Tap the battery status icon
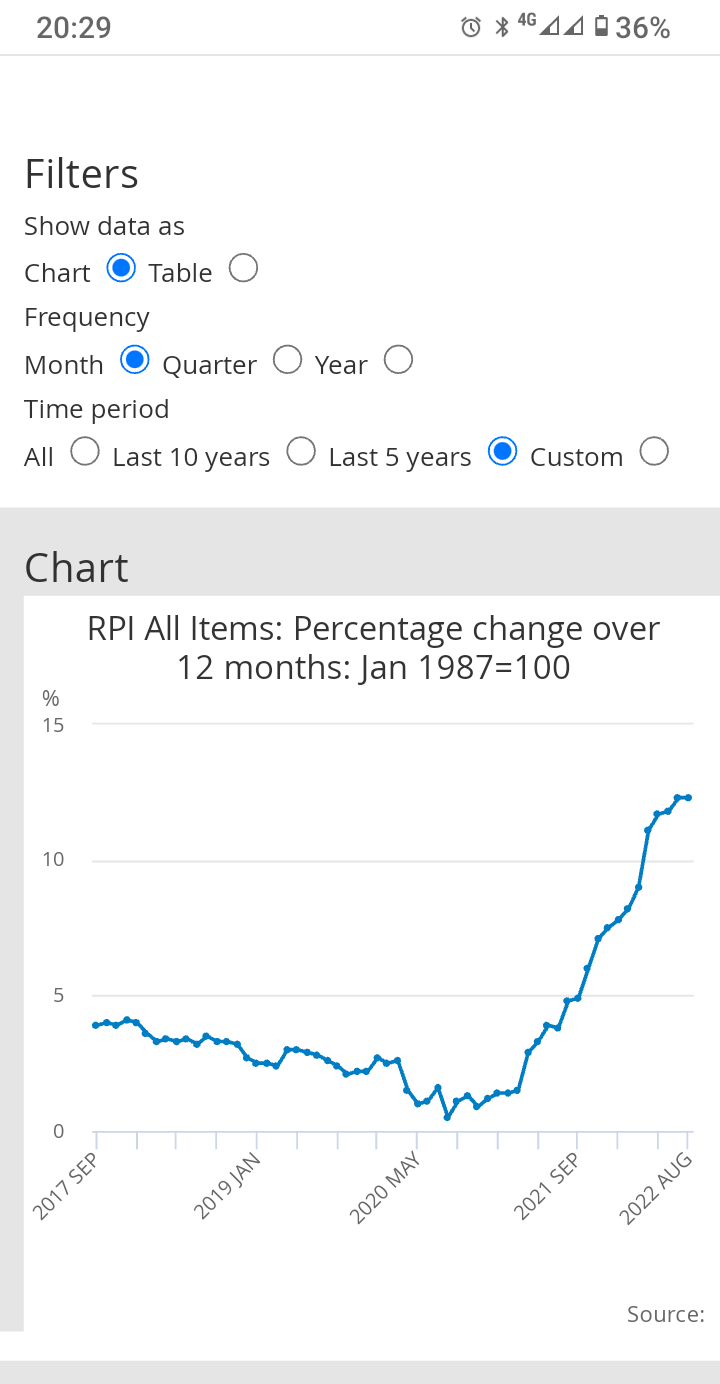 coord(601,28)
